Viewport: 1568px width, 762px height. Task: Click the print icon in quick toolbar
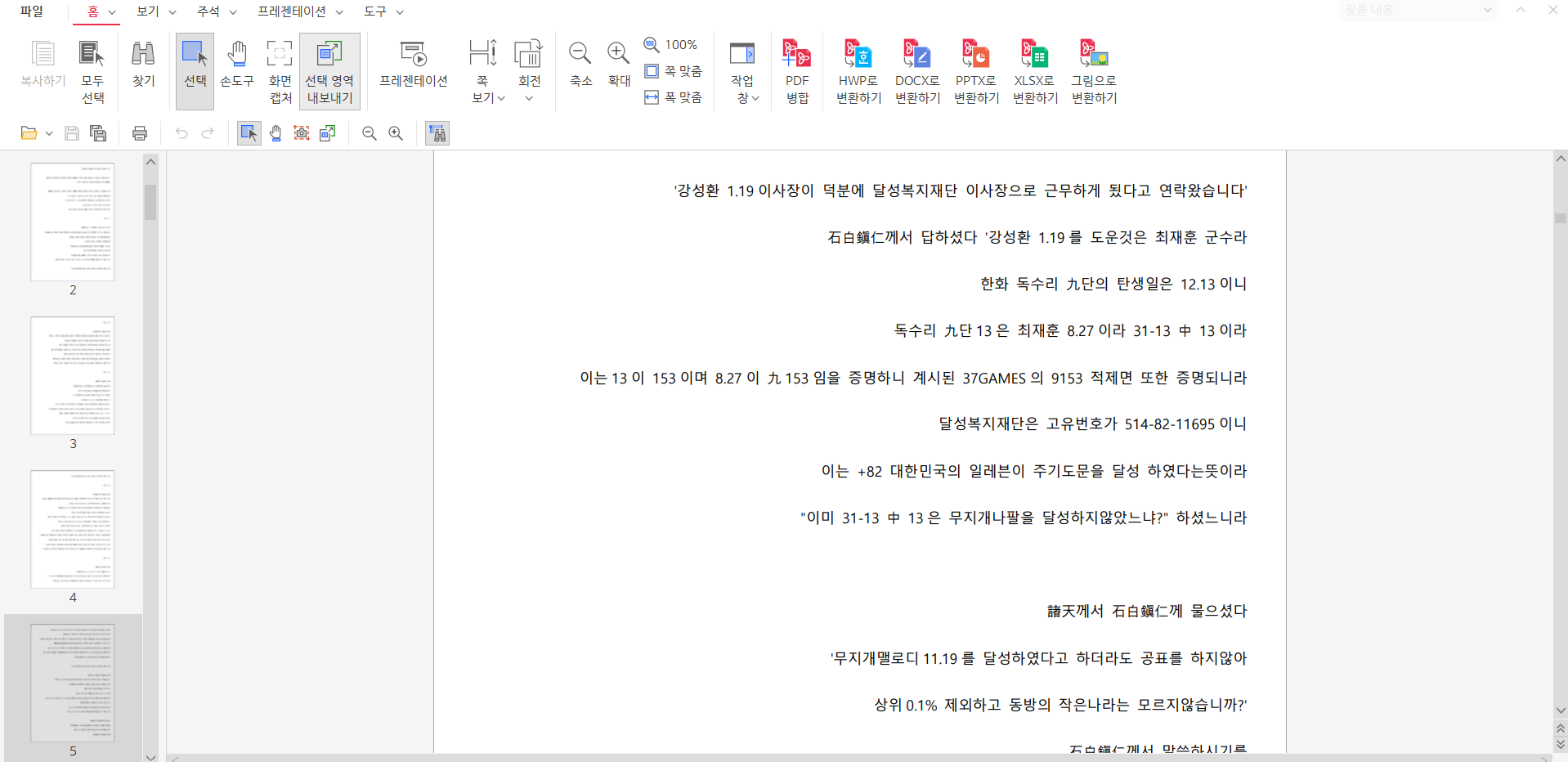[140, 133]
